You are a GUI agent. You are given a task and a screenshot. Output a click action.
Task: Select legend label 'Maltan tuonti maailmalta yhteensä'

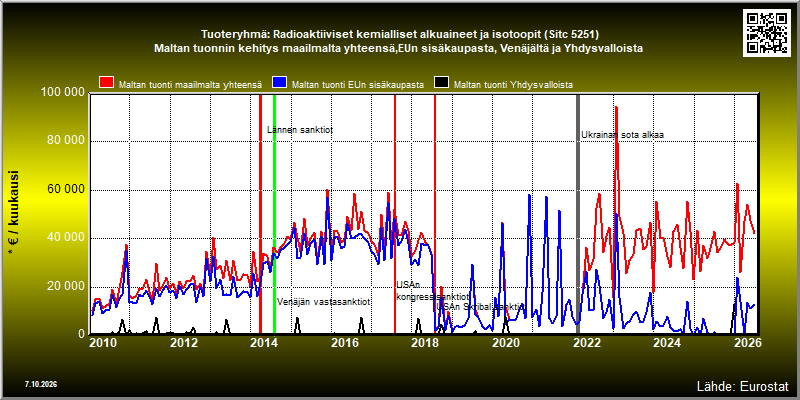[x=190, y=85]
